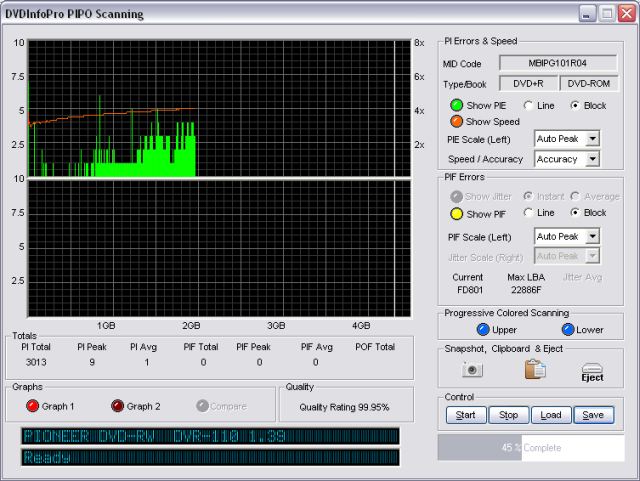Select Block mode for PIF graph
This screenshot has height=481, width=640.
575,213
